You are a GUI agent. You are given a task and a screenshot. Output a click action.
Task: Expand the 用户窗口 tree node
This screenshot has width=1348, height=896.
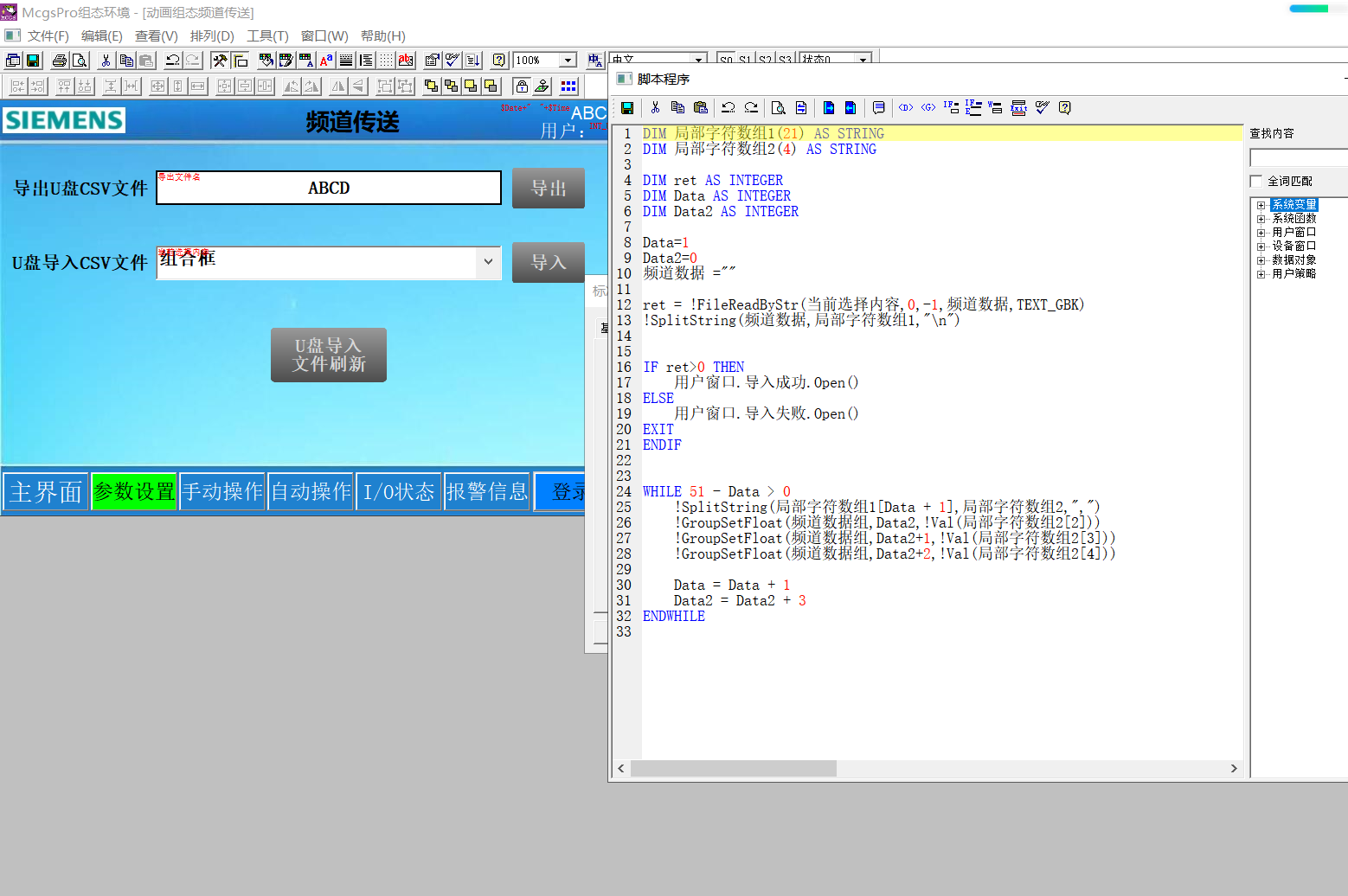click(1261, 233)
